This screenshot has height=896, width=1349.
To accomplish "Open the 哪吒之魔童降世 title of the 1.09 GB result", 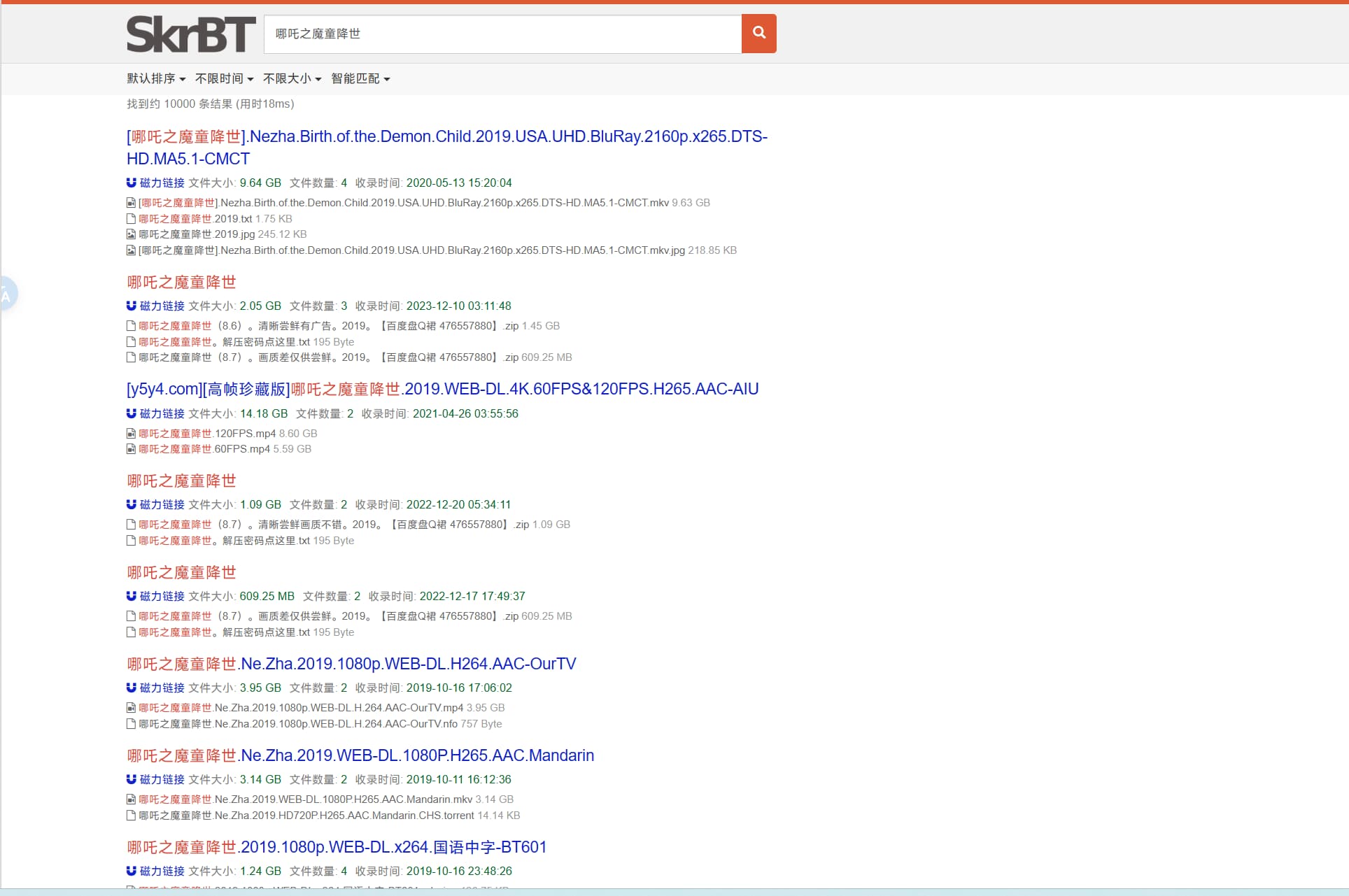I will pos(181,481).
